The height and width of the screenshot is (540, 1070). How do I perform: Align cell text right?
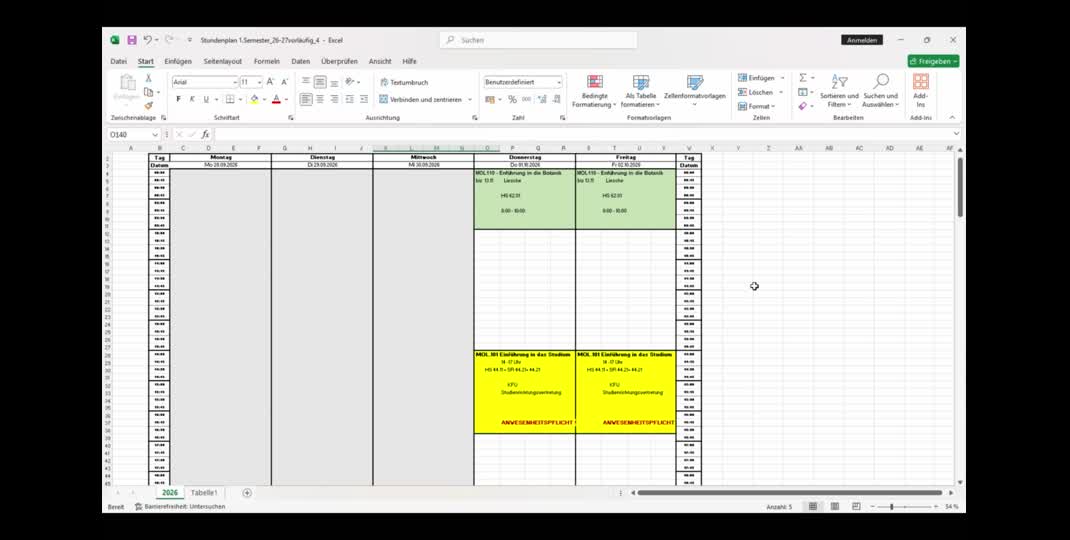[334, 100]
